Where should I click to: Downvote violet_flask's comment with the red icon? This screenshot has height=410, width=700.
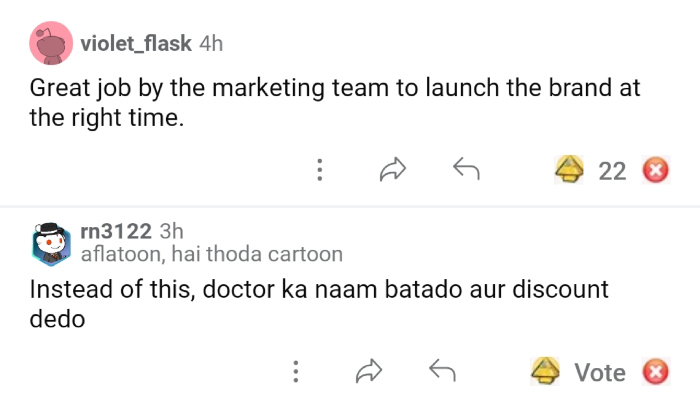[x=655, y=171]
